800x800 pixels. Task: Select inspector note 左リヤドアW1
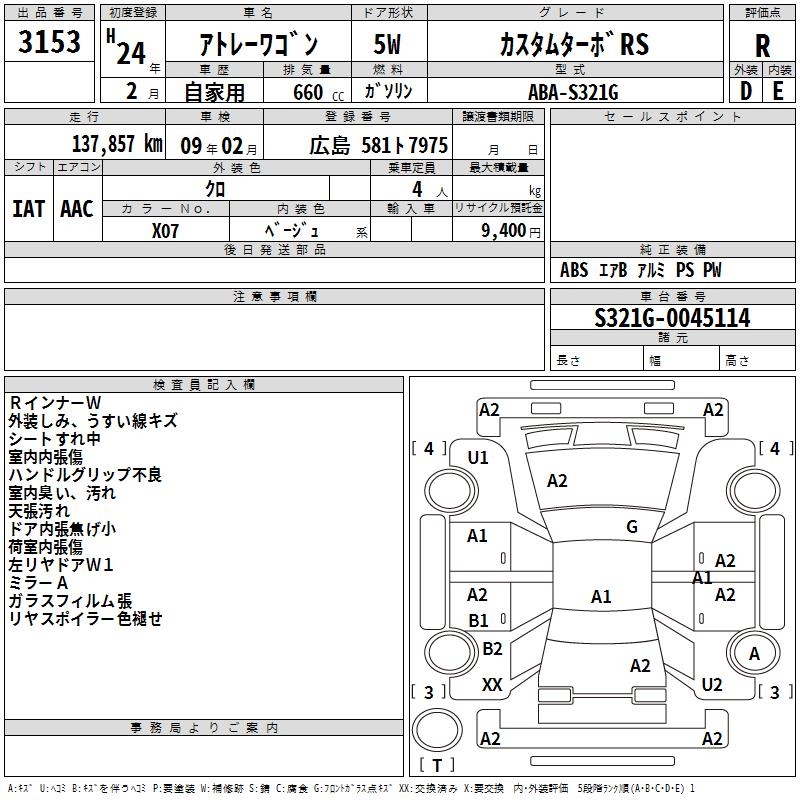[61, 565]
